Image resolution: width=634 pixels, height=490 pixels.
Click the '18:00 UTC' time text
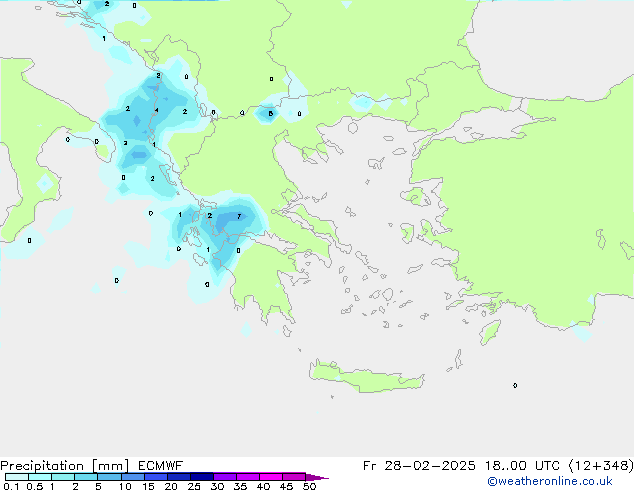(522, 466)
